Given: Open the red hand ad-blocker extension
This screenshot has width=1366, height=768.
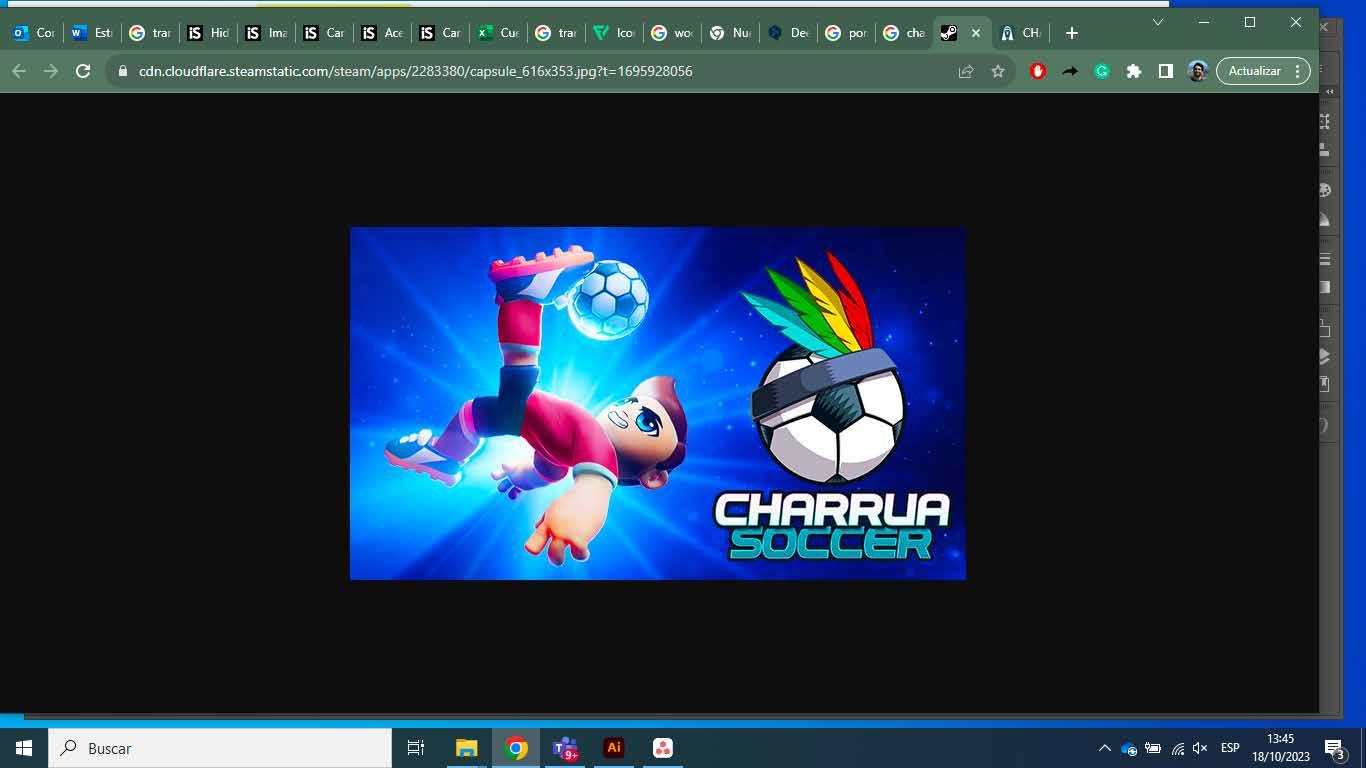Looking at the screenshot, I should coord(1038,71).
